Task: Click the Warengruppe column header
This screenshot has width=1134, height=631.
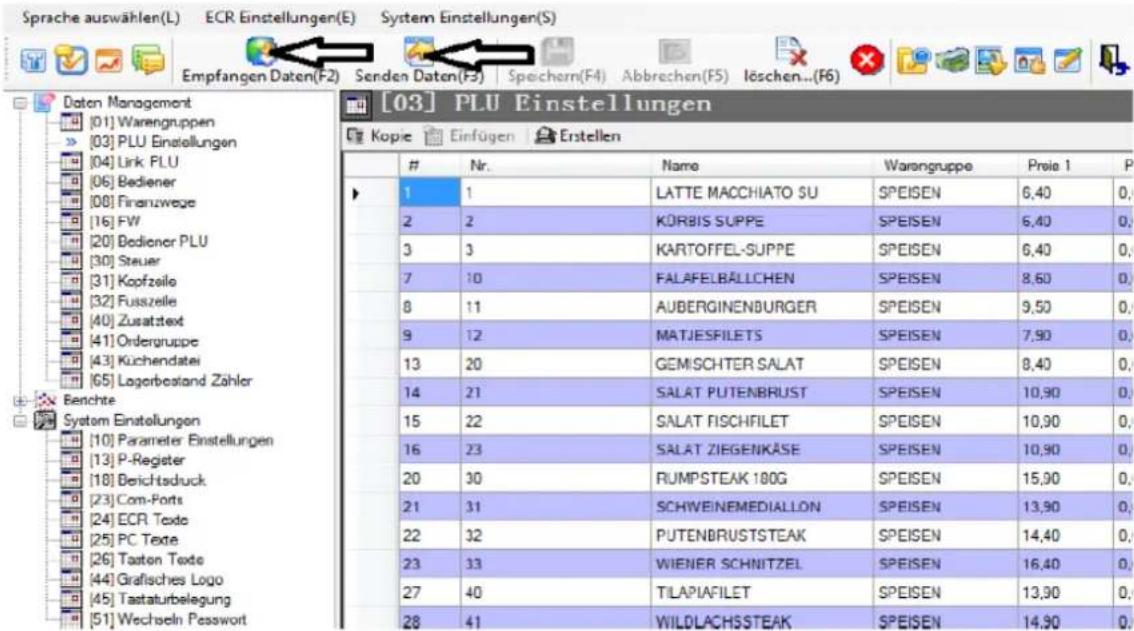Action: click(x=945, y=166)
